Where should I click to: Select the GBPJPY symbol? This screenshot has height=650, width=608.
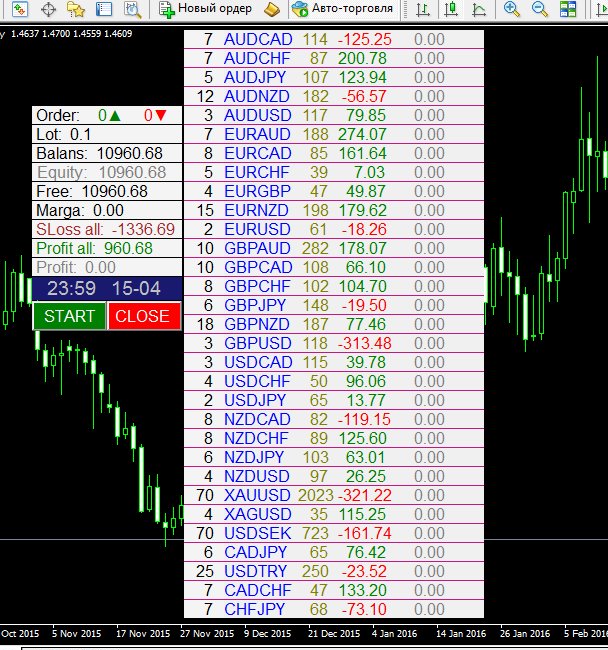255,306
